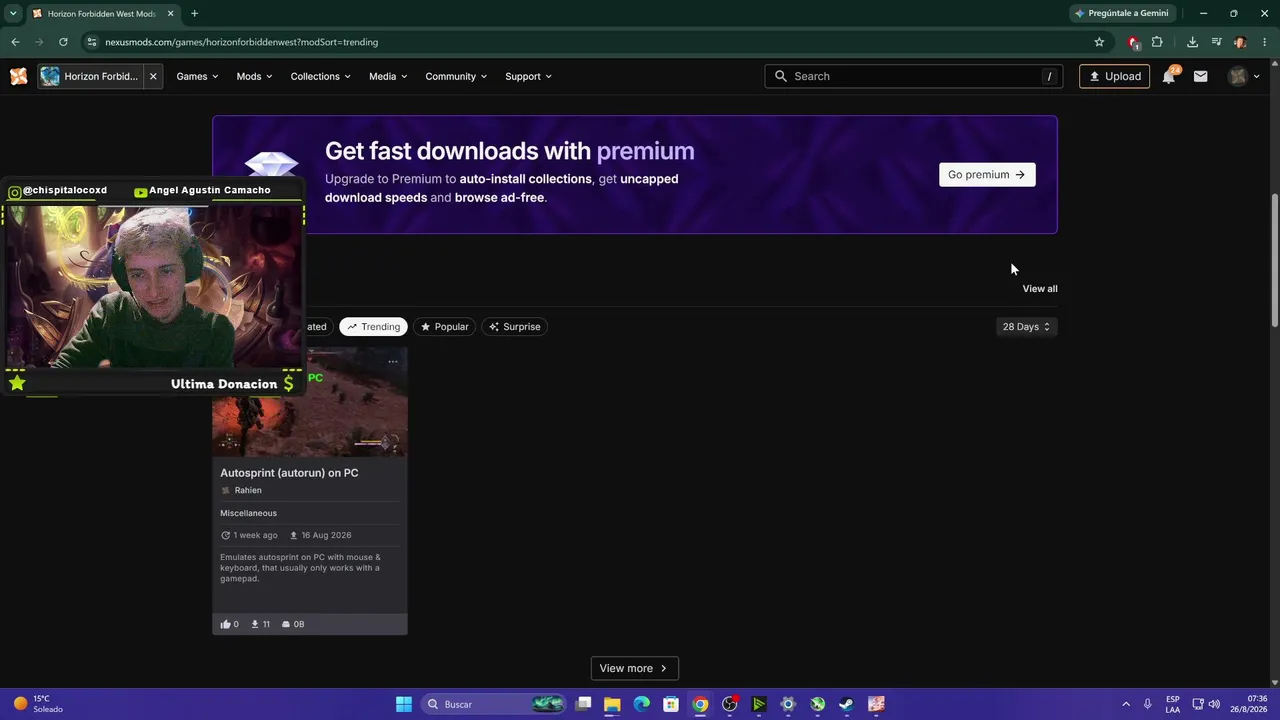The image size is (1280, 720).
Task: Show hidden system tray icons
Action: coord(1126,704)
